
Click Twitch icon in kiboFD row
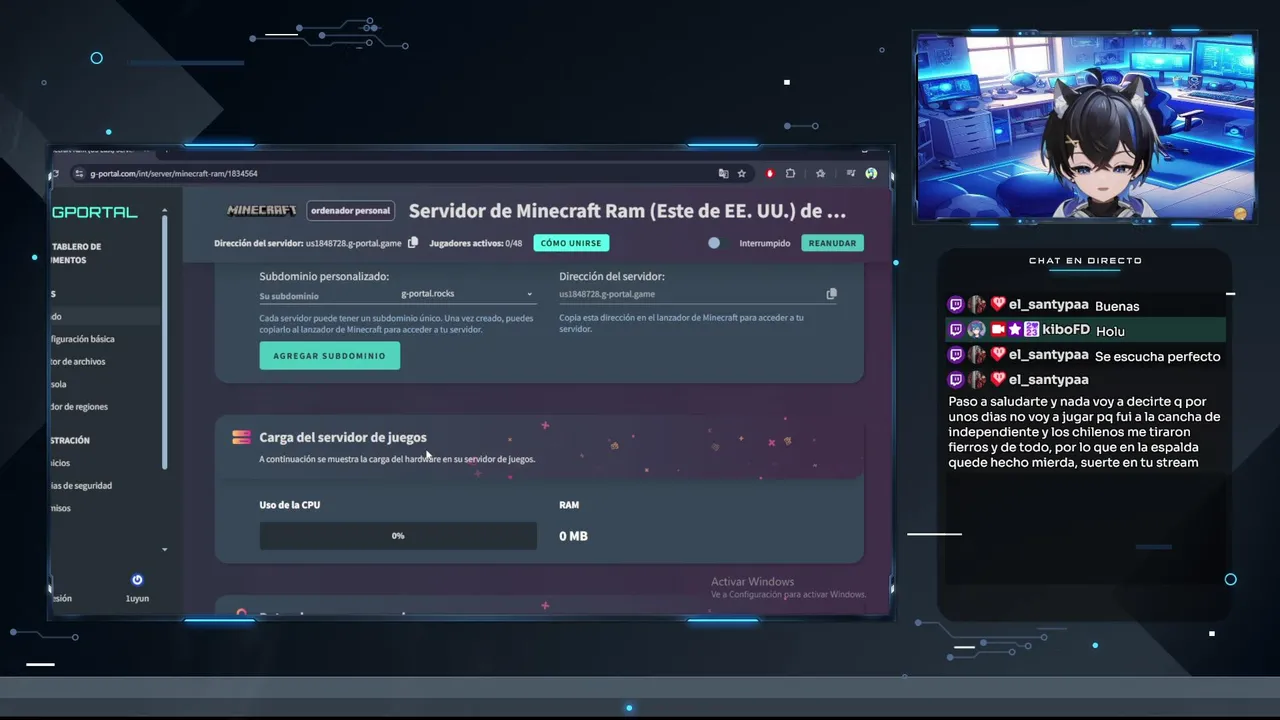coord(955,329)
